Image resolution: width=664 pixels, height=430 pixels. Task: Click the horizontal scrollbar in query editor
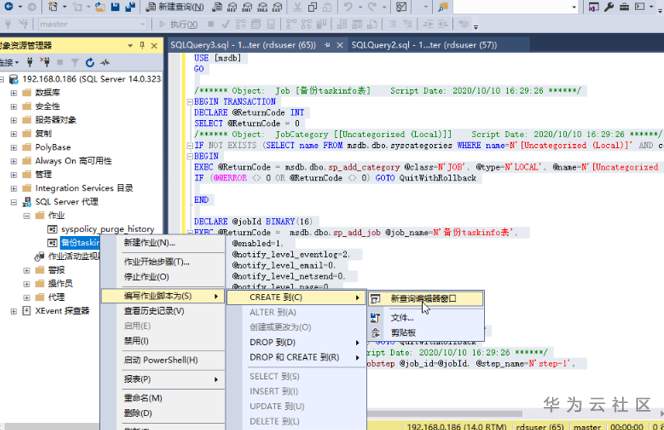click(445, 414)
